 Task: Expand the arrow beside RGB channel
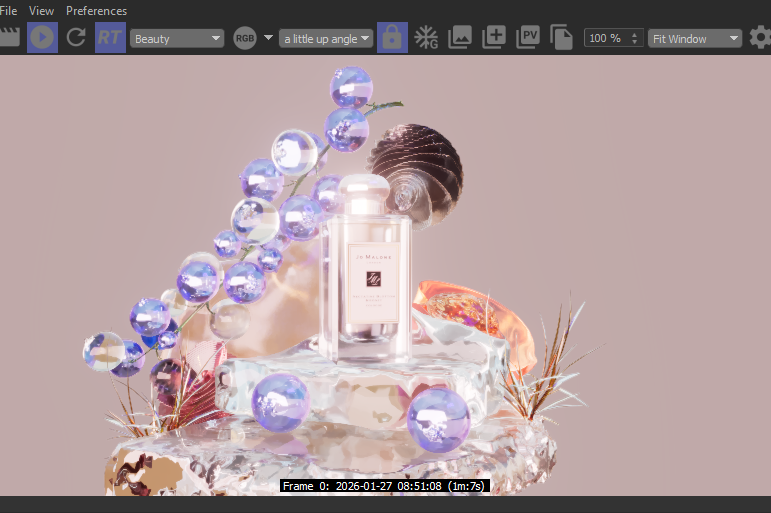[x=268, y=38]
